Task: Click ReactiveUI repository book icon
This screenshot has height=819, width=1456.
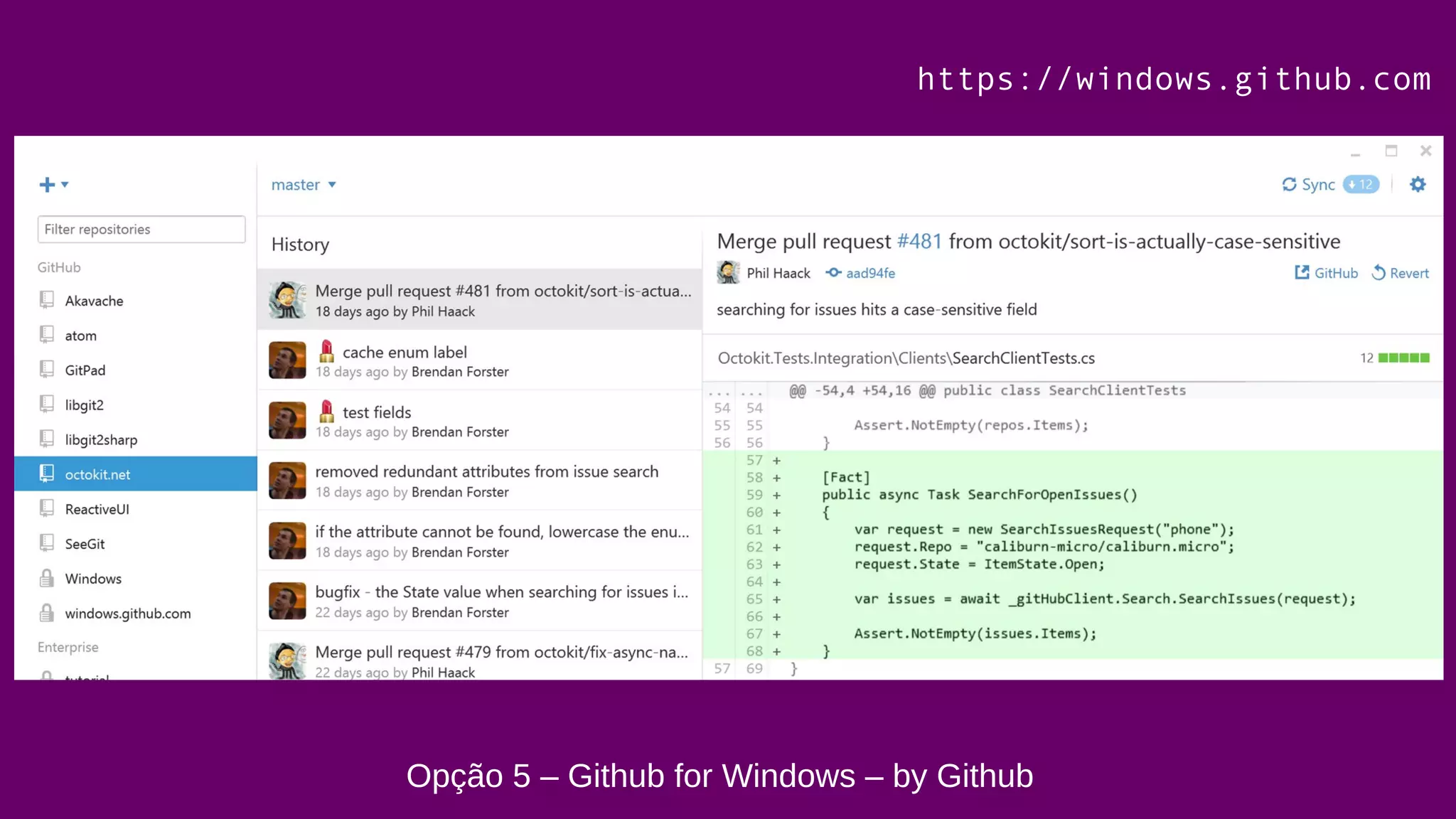Action: (47, 508)
